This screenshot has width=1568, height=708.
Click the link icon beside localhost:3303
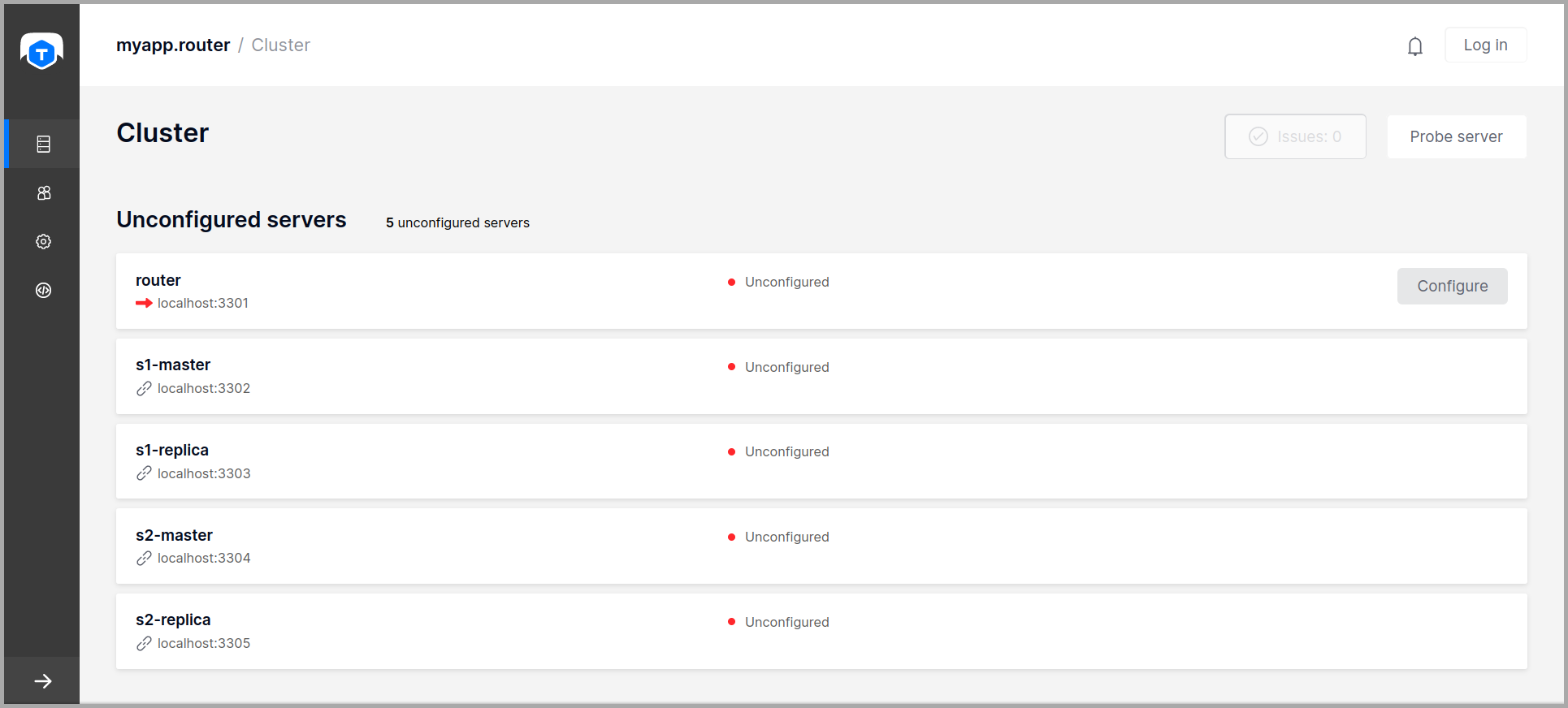coord(144,473)
